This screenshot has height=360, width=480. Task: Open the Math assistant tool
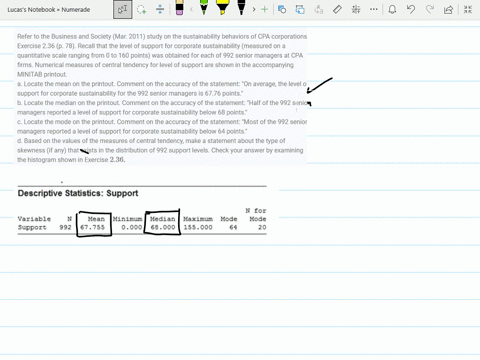(x=356, y=9)
